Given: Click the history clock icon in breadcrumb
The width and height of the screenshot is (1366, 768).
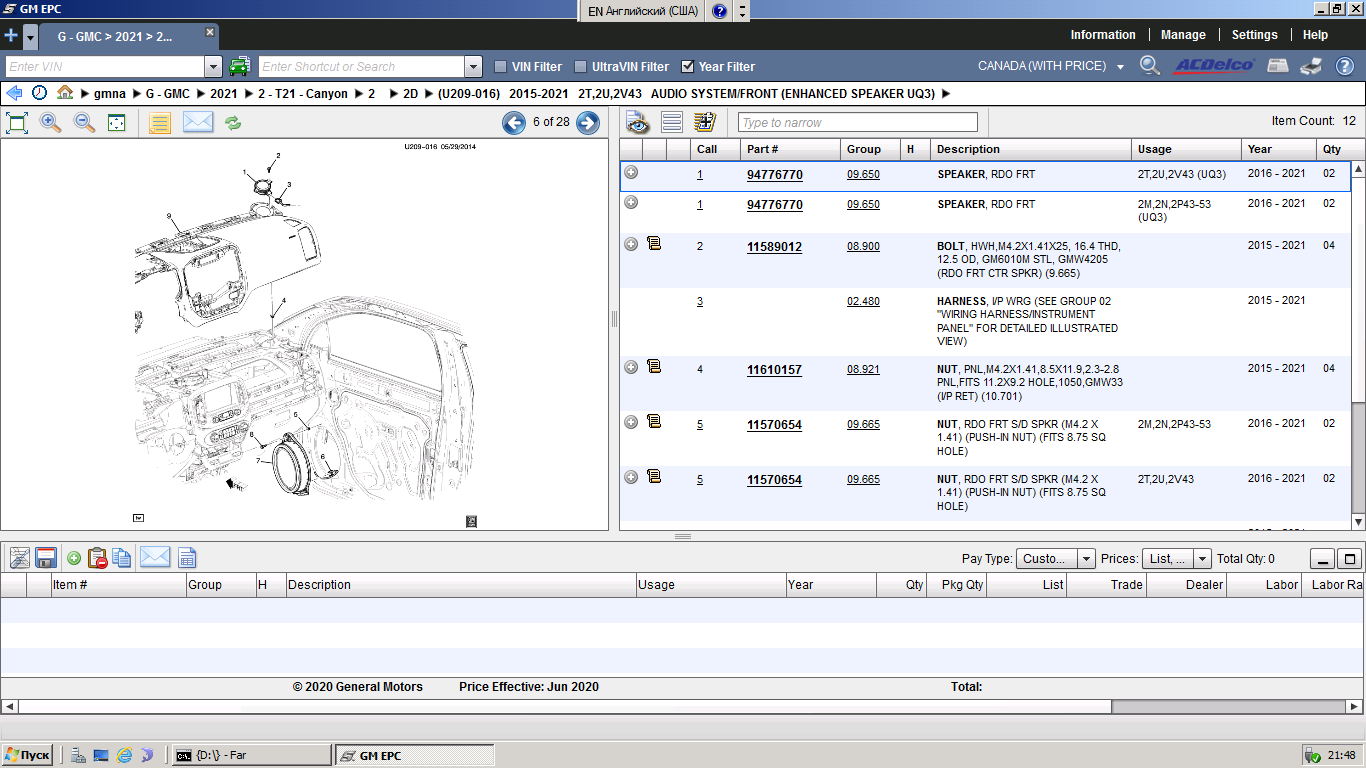Looking at the screenshot, I should pos(39,93).
